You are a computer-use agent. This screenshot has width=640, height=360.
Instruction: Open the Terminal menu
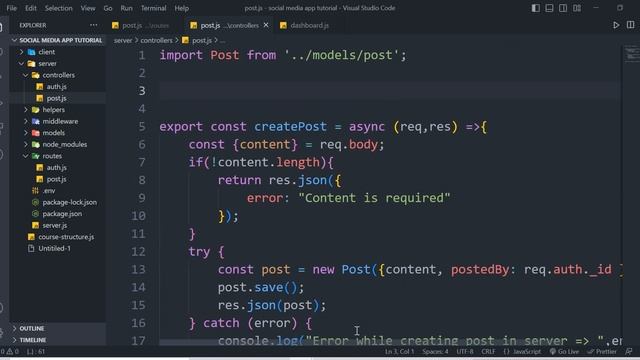point(153,8)
